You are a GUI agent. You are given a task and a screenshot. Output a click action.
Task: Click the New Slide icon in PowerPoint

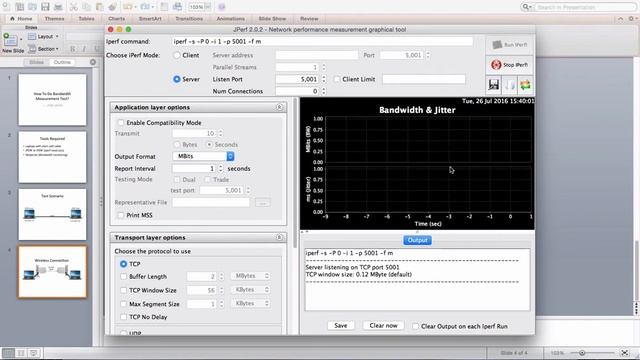(11, 40)
